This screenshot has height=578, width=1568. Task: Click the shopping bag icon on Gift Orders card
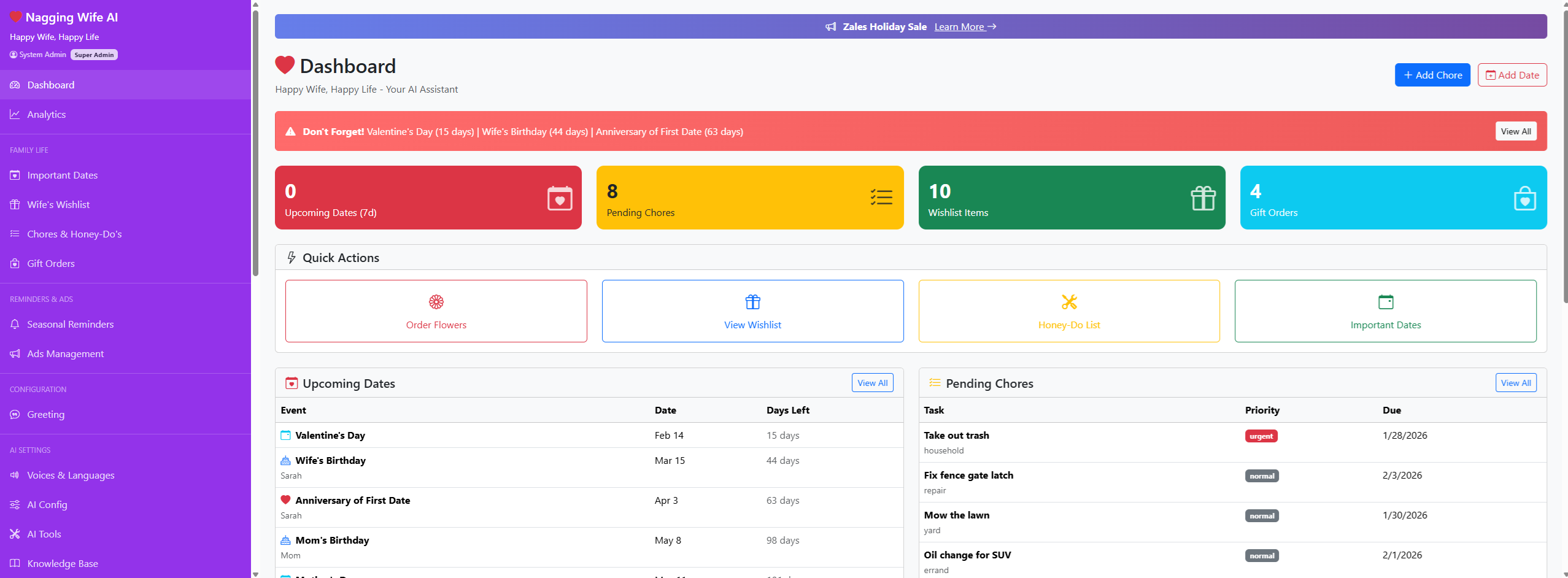click(x=1524, y=198)
